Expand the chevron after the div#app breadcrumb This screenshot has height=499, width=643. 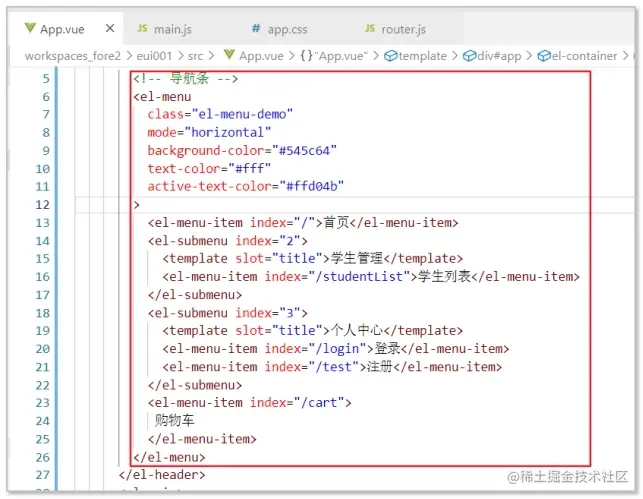[529, 56]
